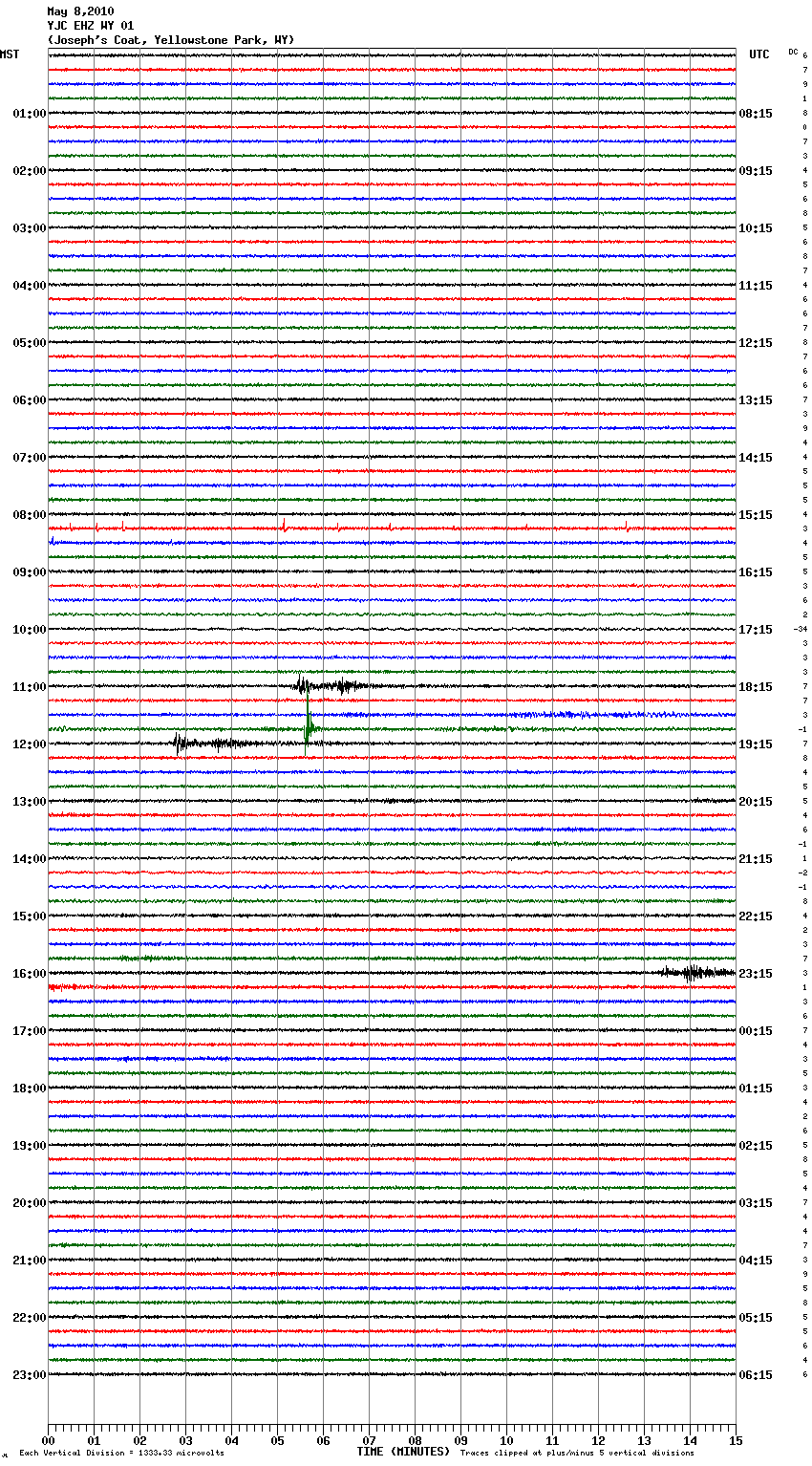Select the 13:00 MST time label
812x1466 pixels.
coord(30,802)
